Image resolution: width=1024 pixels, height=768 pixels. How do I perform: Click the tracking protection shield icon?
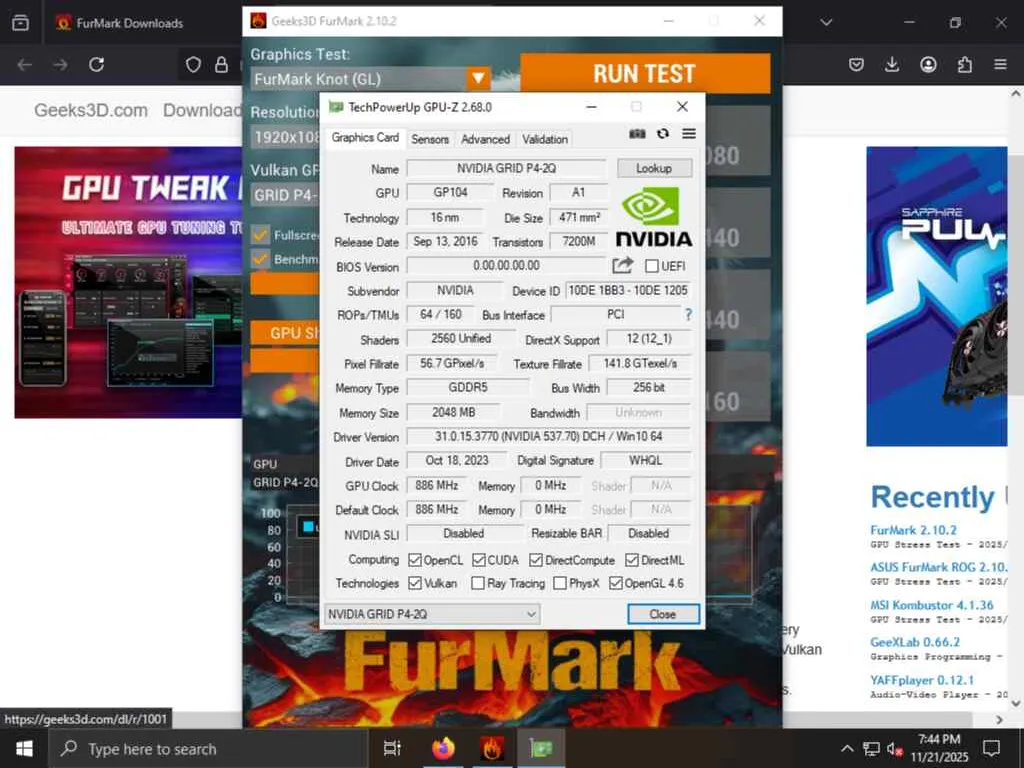coord(193,65)
